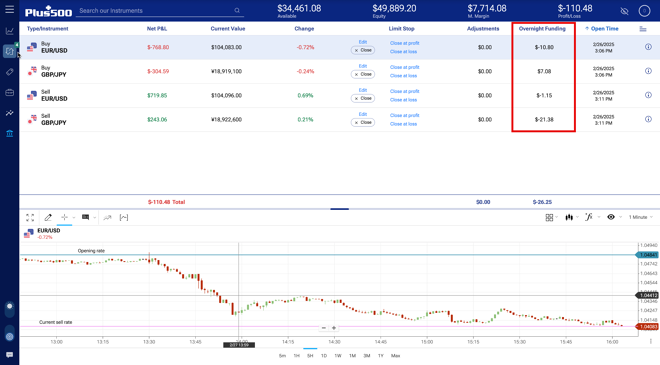The width and height of the screenshot is (660, 365).
Task: Toggle the upper theme switch in sidebar
Action: (9, 309)
